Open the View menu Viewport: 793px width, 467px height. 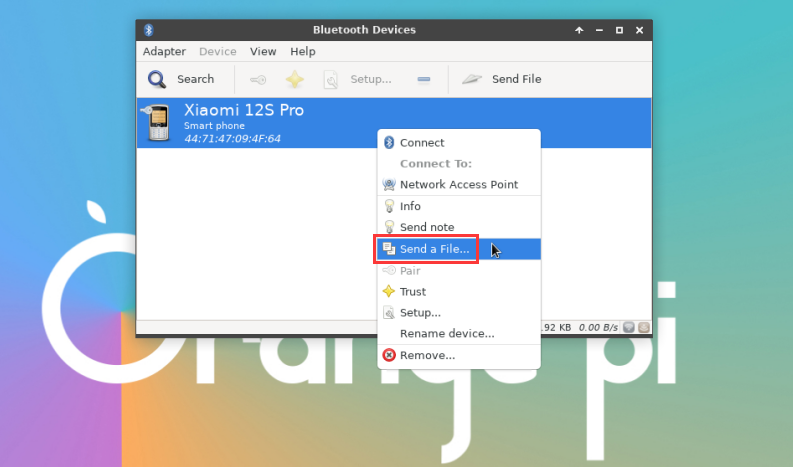[263, 52]
